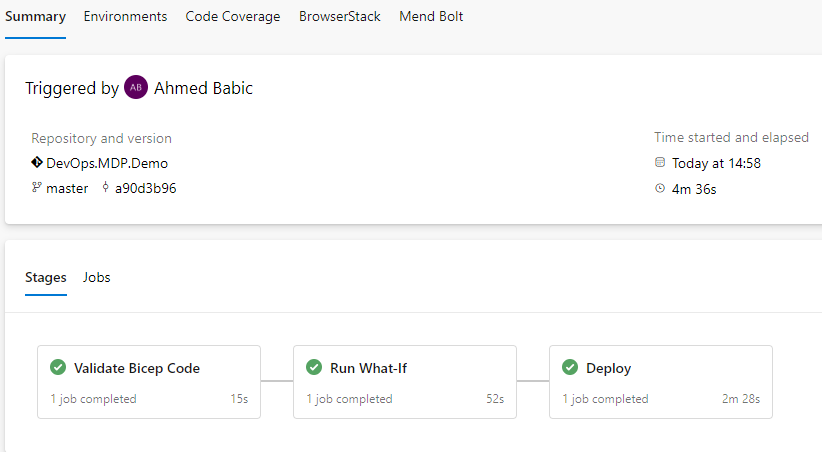Click green checkmark on Validate Bicep Code

click(58, 368)
